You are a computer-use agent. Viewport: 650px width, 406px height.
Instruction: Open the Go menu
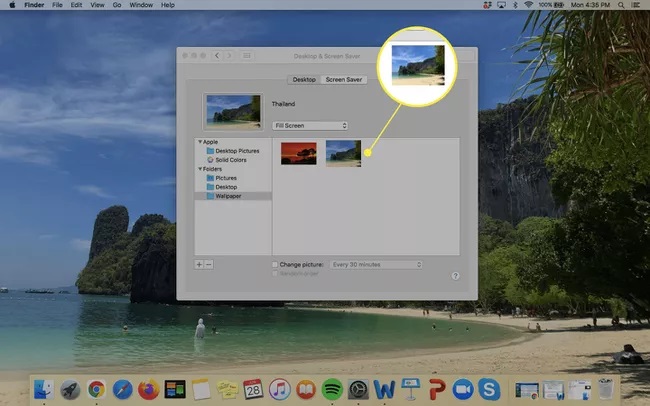(x=117, y=5)
